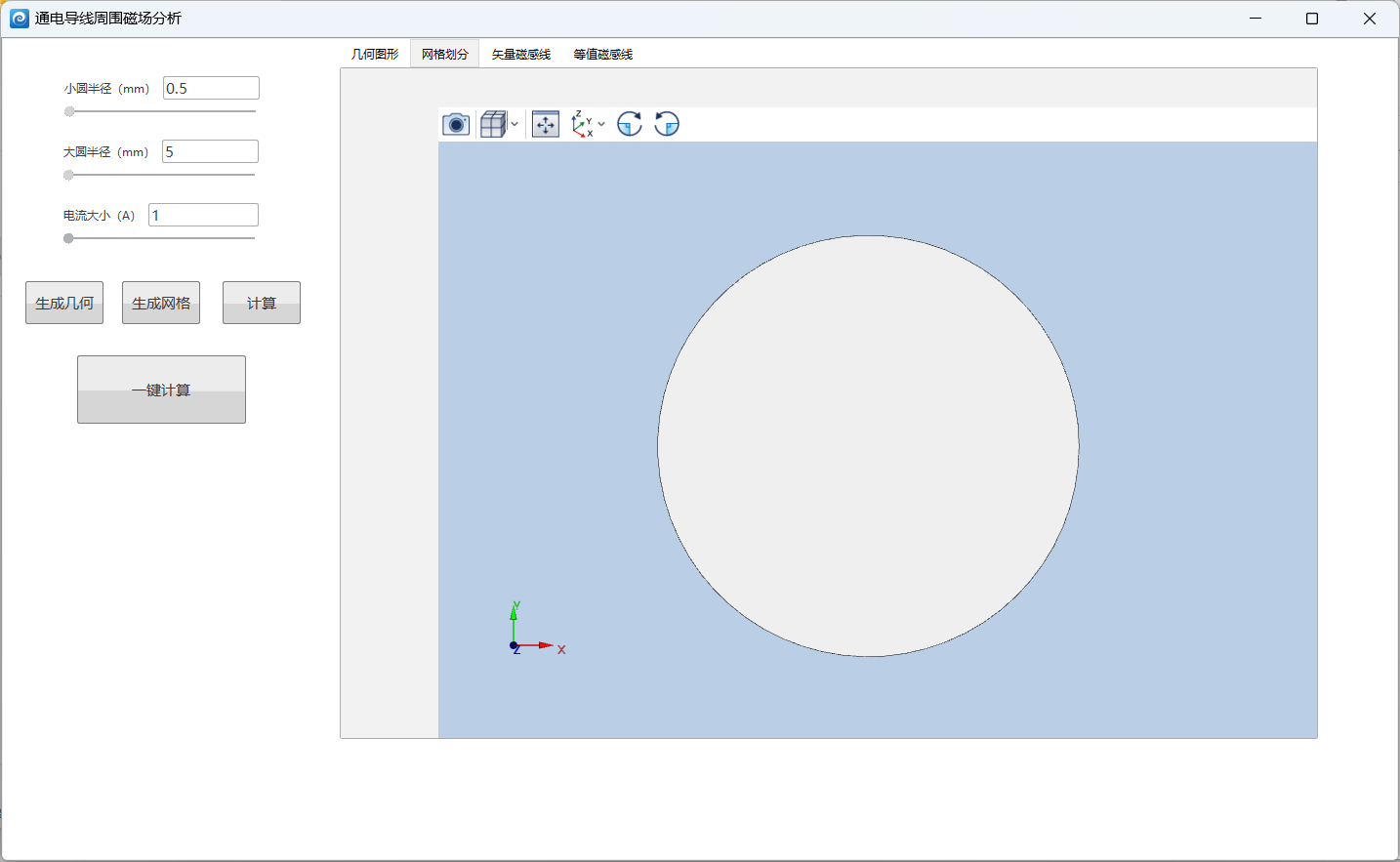1400x862 pixels.
Task: Select the 网格划分 tab
Action: pos(445,55)
